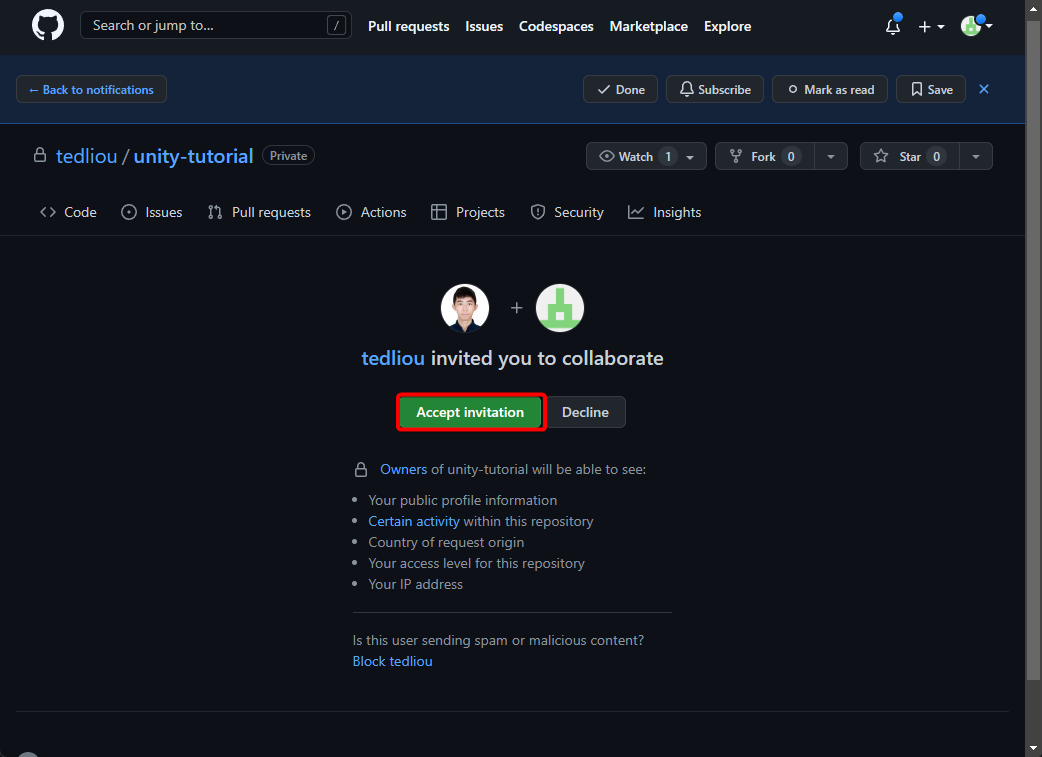The height and width of the screenshot is (757, 1042).
Task: Open tedliou owner profile link
Action: (x=86, y=156)
